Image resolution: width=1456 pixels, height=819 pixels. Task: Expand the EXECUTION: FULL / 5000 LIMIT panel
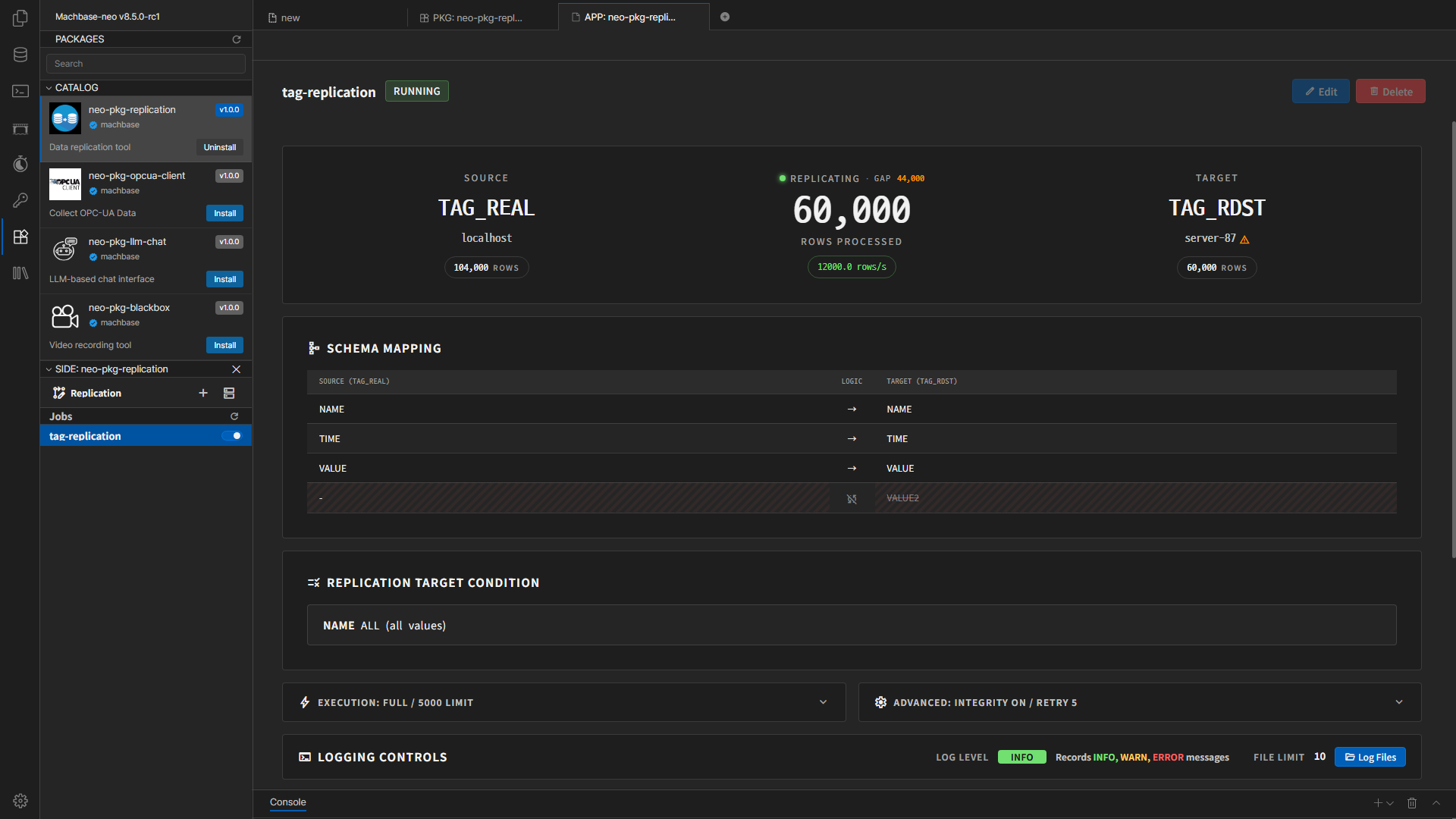pyautogui.click(x=563, y=702)
